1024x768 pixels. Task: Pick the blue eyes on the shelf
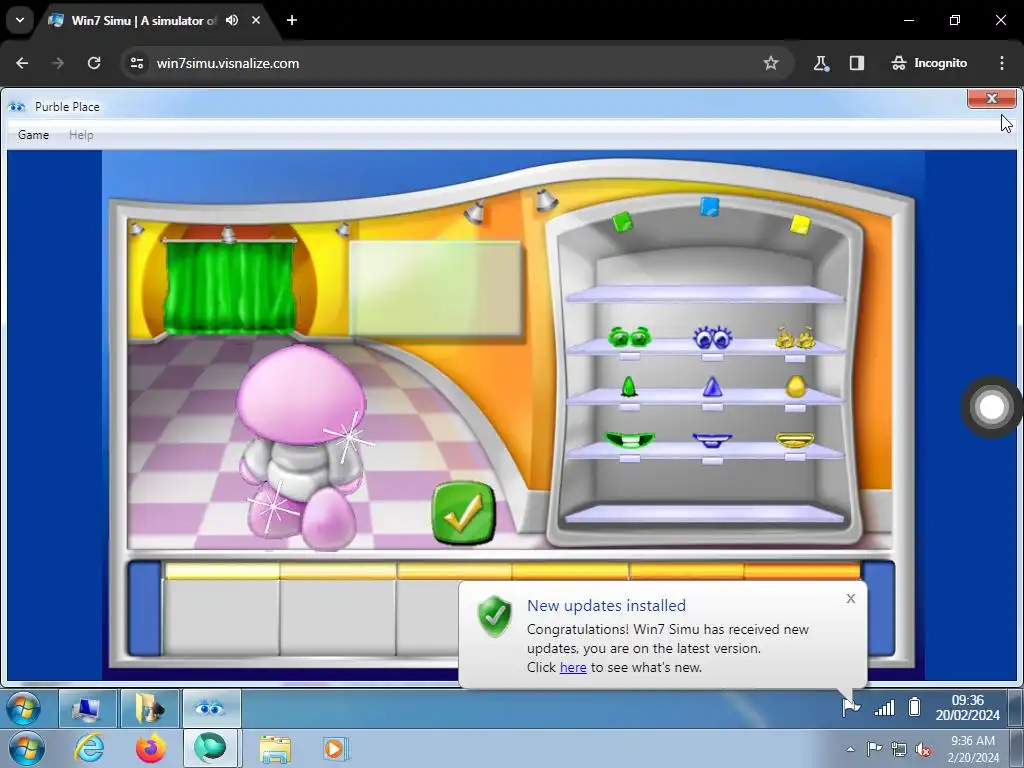pyautogui.click(x=712, y=337)
